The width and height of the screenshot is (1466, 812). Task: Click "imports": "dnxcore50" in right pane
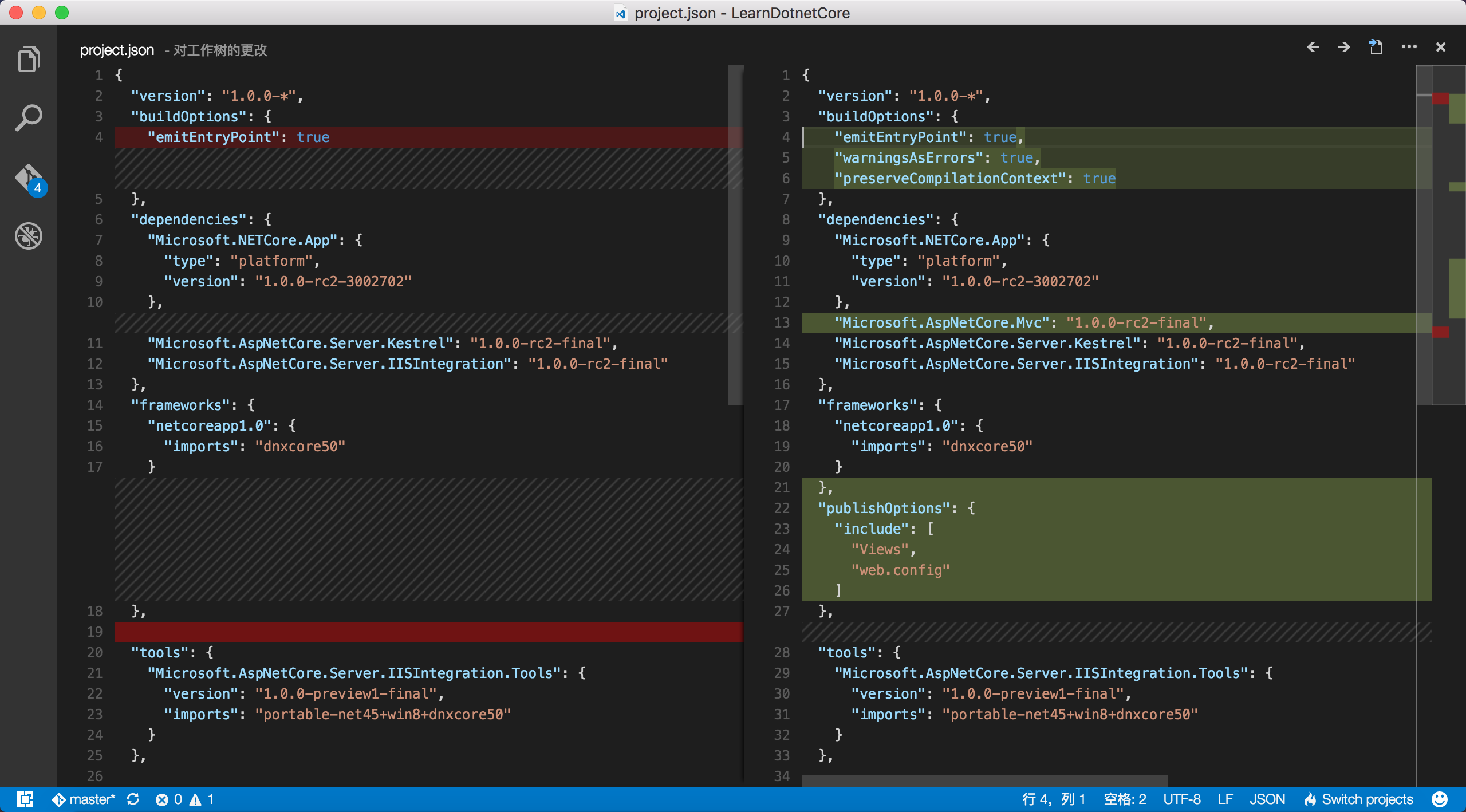(941, 447)
